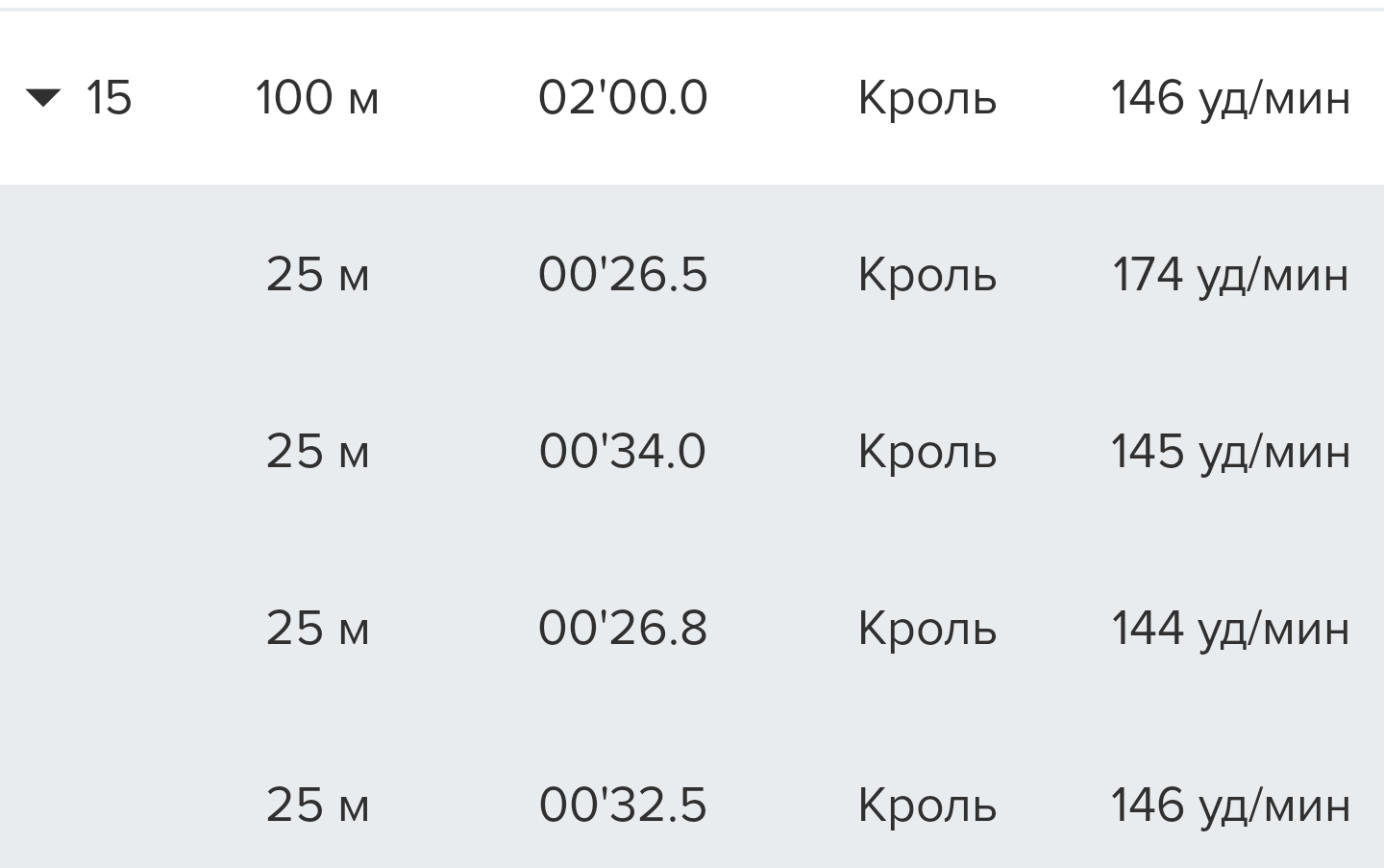Viewport: 1384px width, 868px height.
Task: Select the 00'26.8 lap time
Action: coord(623,629)
